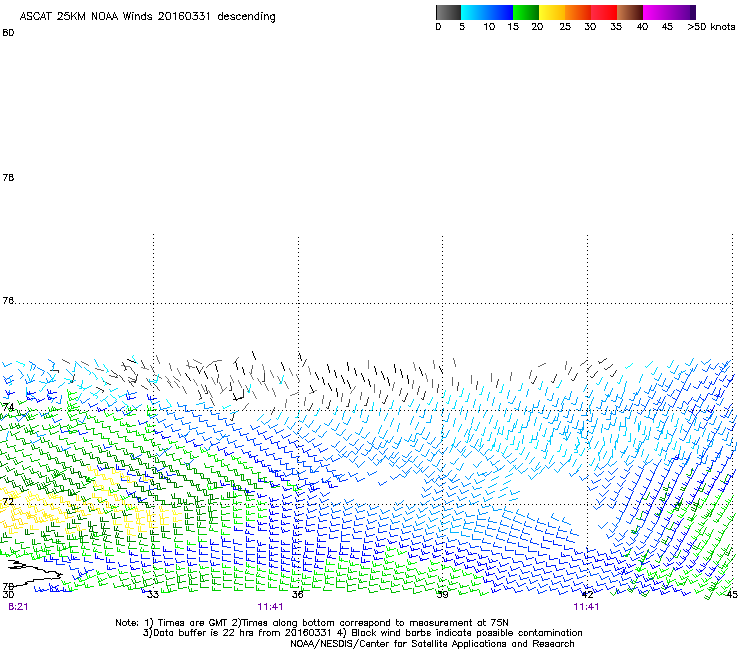The width and height of the screenshot is (740, 650).
Task: Click the 40 label under the color legend
Action: tap(642, 27)
